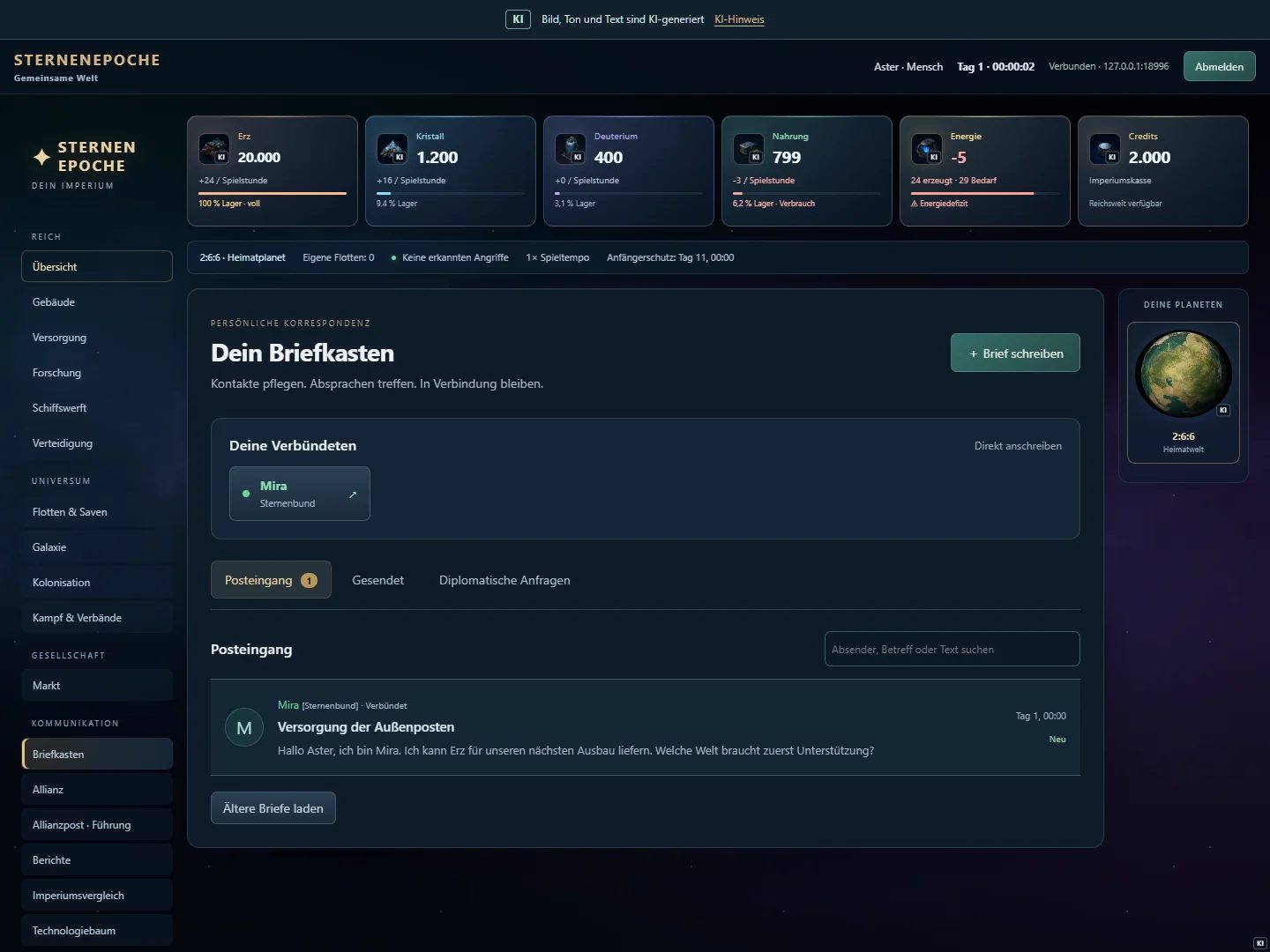The height and width of the screenshot is (952, 1270).
Task: Load older letters with Ältere Briefe laden
Action: click(273, 808)
